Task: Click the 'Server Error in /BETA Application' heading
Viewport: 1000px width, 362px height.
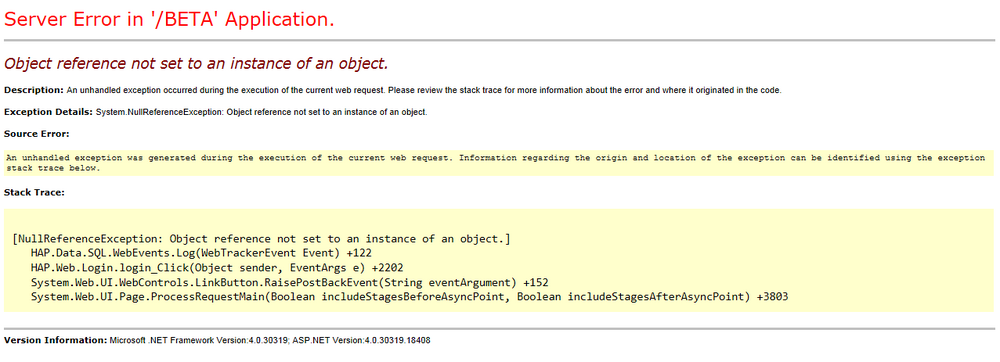Action: [169, 20]
